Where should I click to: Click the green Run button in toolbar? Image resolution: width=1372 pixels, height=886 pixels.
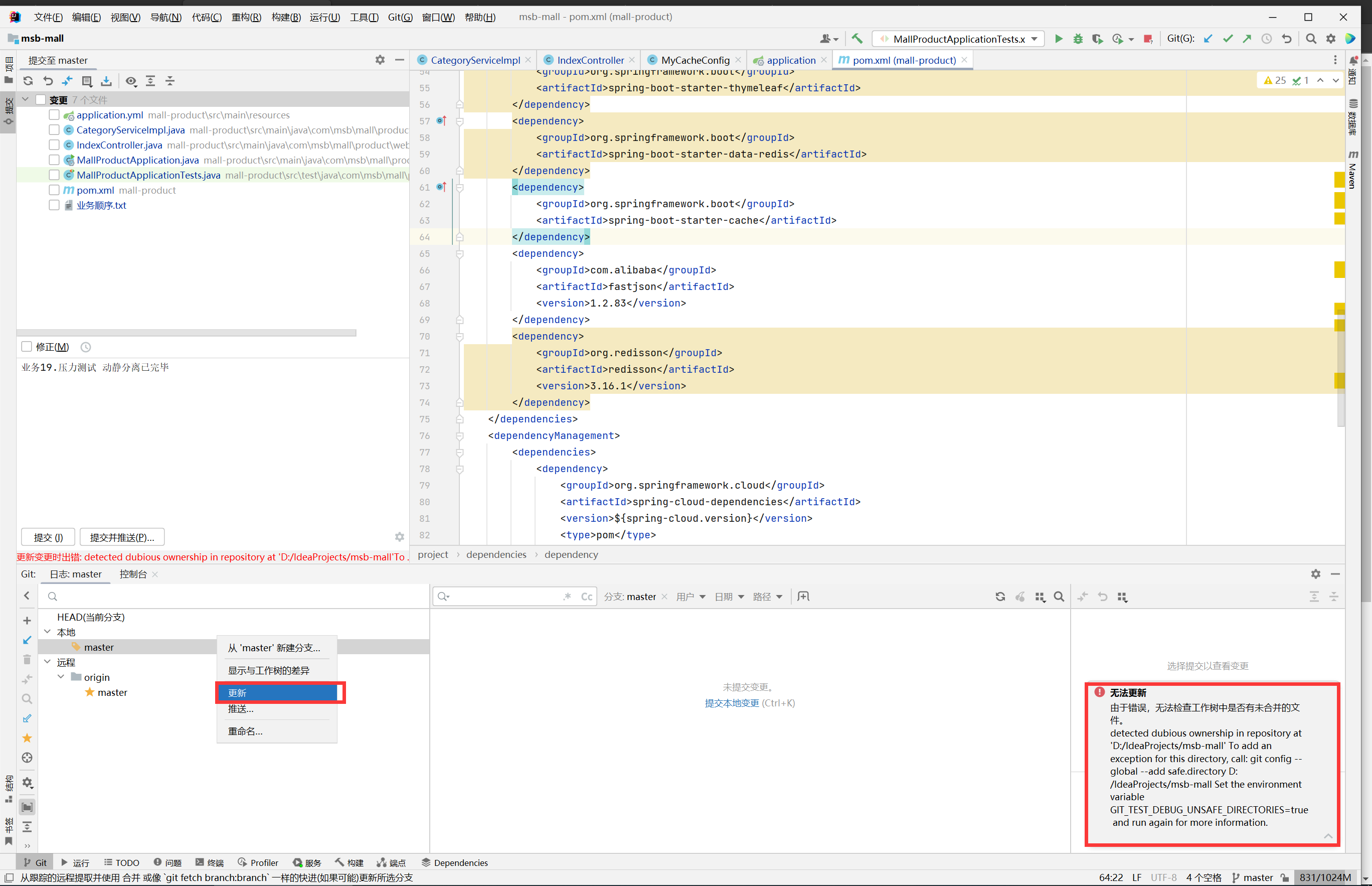[1058, 39]
